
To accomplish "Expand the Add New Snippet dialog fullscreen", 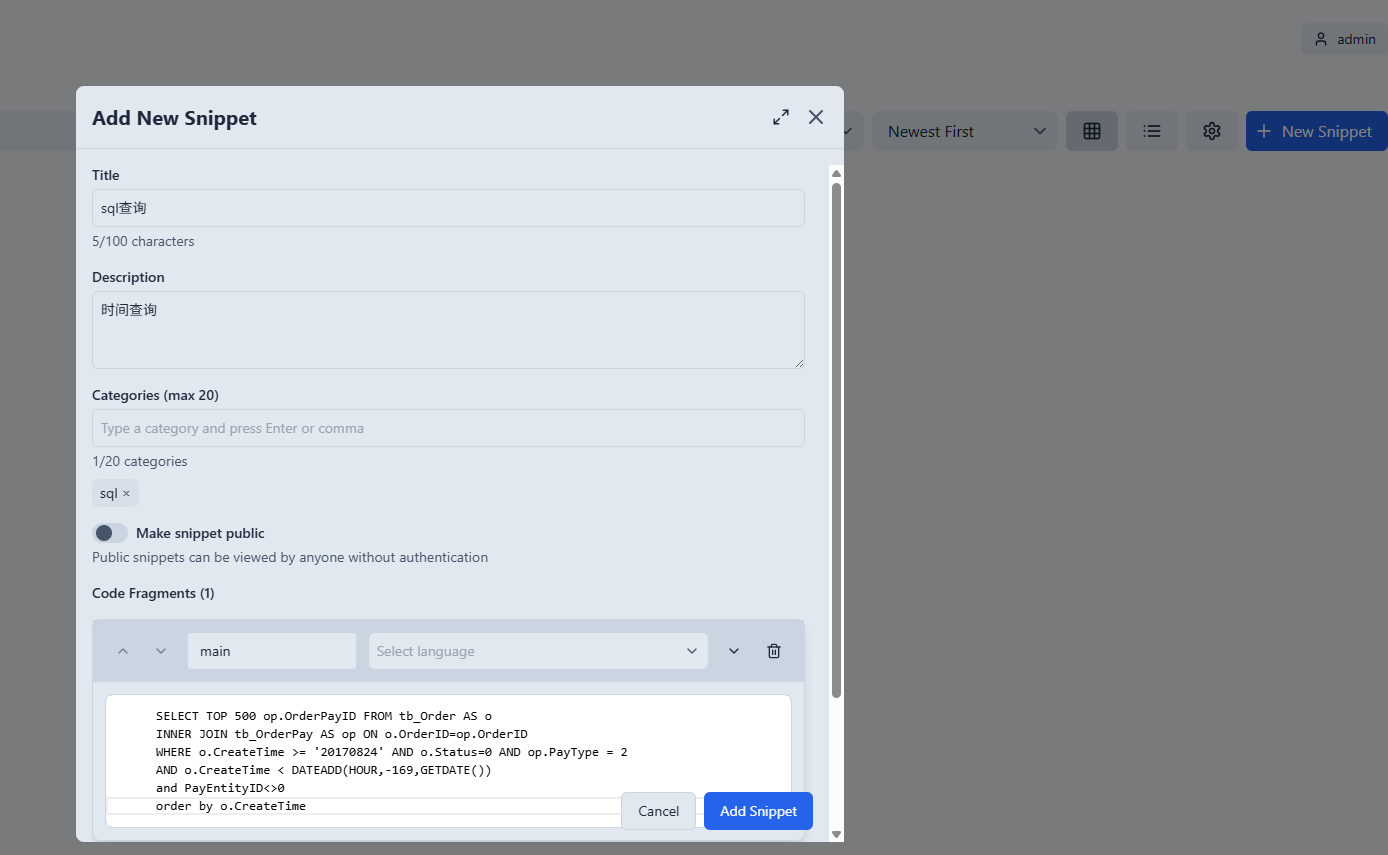I will (781, 117).
